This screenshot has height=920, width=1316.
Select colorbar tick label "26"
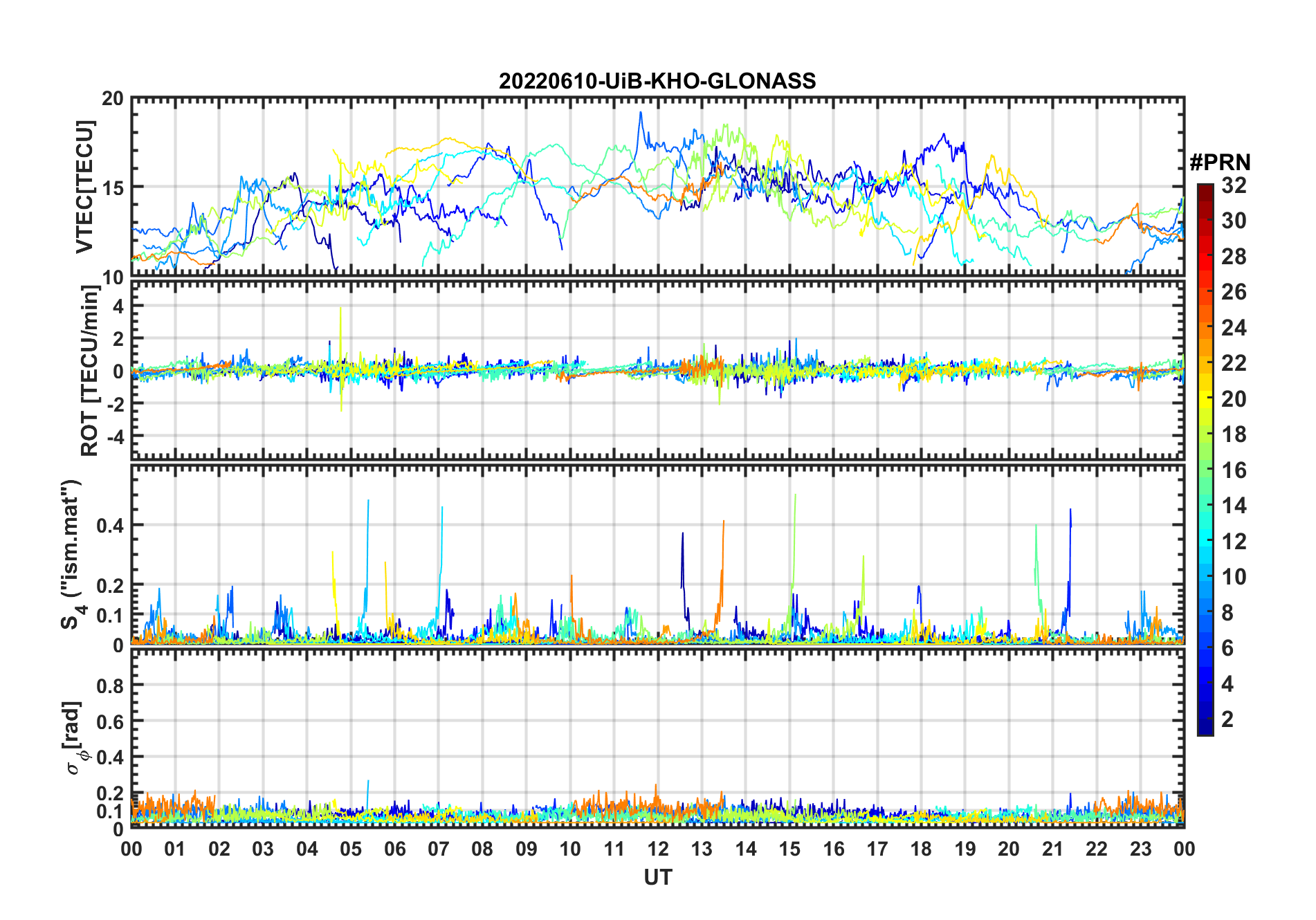click(1234, 292)
